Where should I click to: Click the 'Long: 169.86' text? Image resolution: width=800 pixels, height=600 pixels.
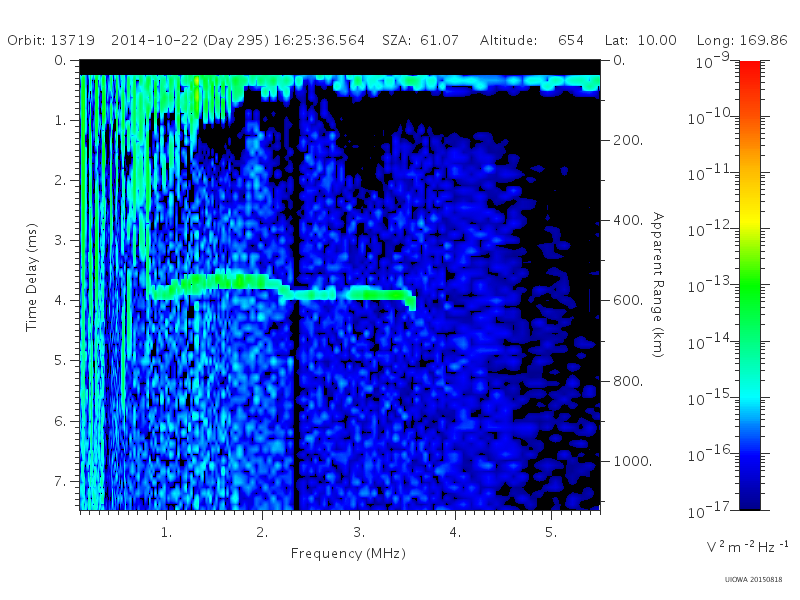pyautogui.click(x=742, y=40)
